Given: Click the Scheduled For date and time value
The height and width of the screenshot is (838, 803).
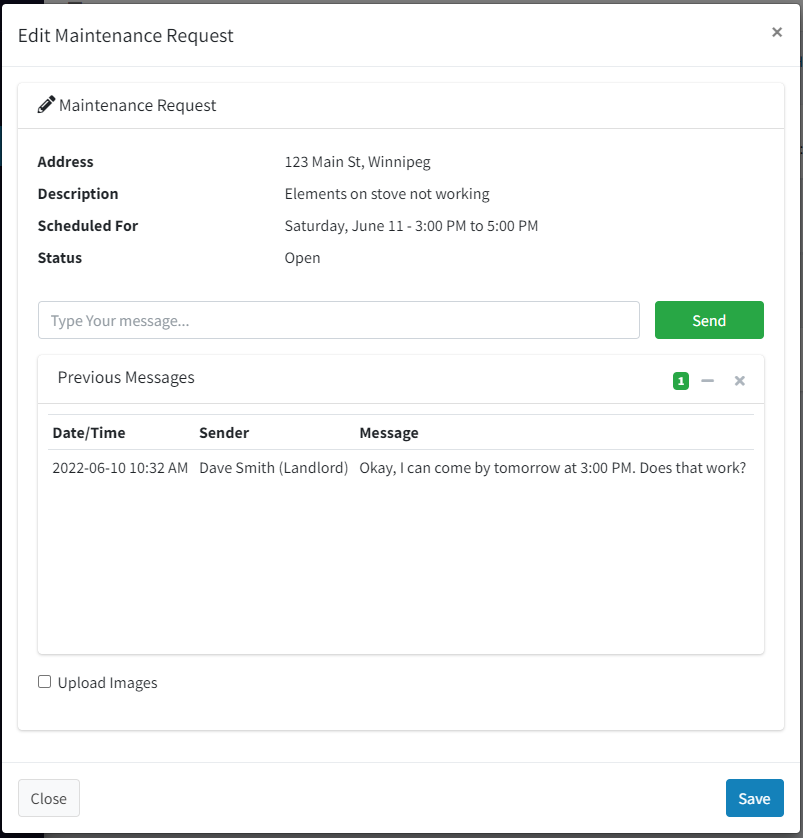Looking at the screenshot, I should (x=411, y=226).
